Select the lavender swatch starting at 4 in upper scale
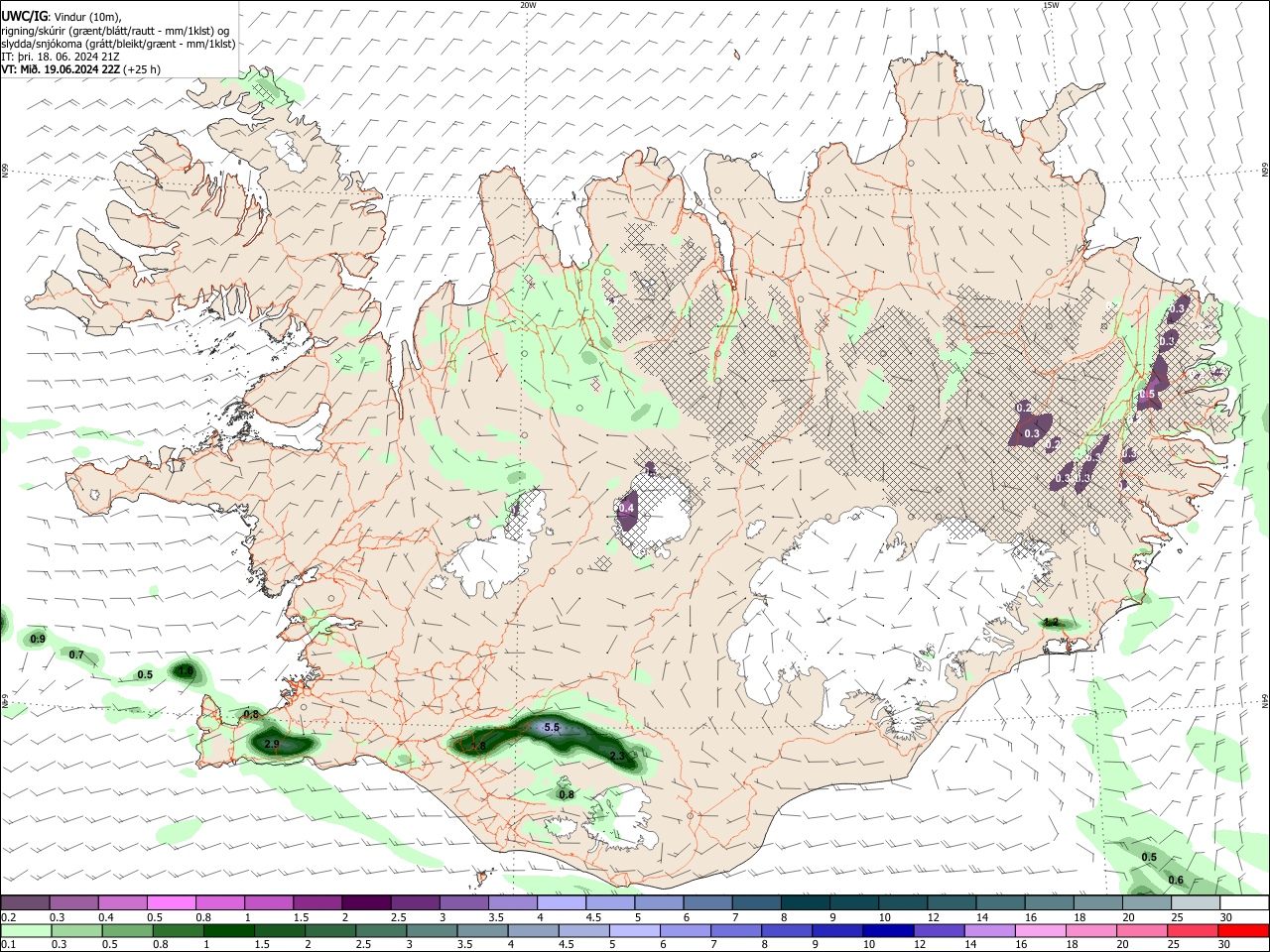1270x952 pixels. pos(560,902)
